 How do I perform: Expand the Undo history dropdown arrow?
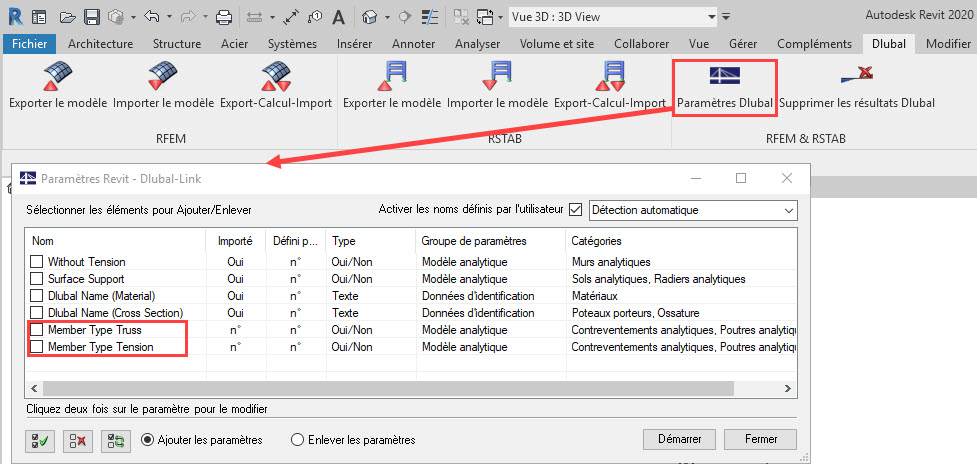click(168, 17)
